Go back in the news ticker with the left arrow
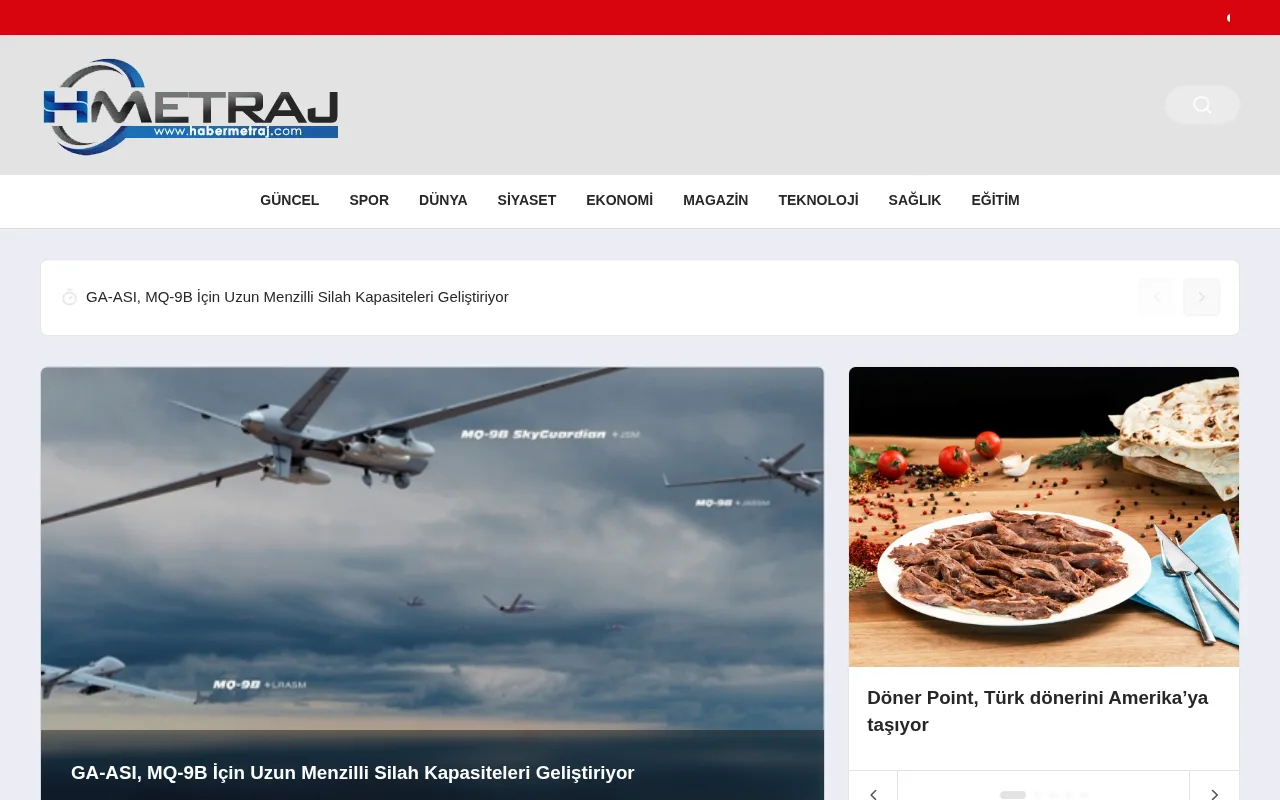Viewport: 1280px width, 800px height. point(1157,296)
